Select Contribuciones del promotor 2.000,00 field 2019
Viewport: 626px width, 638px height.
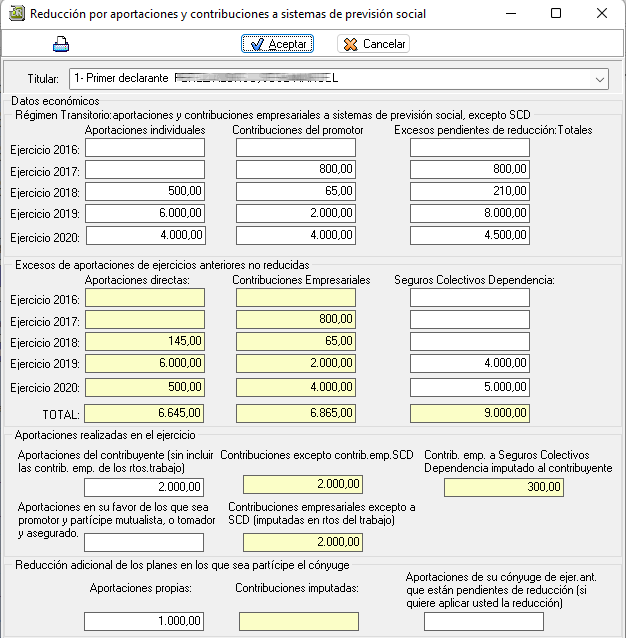296,213
